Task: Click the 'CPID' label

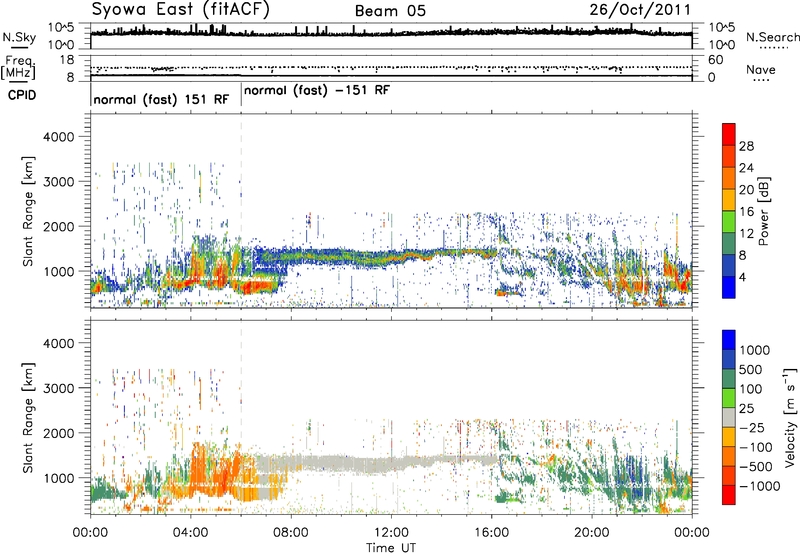Action: (22, 95)
